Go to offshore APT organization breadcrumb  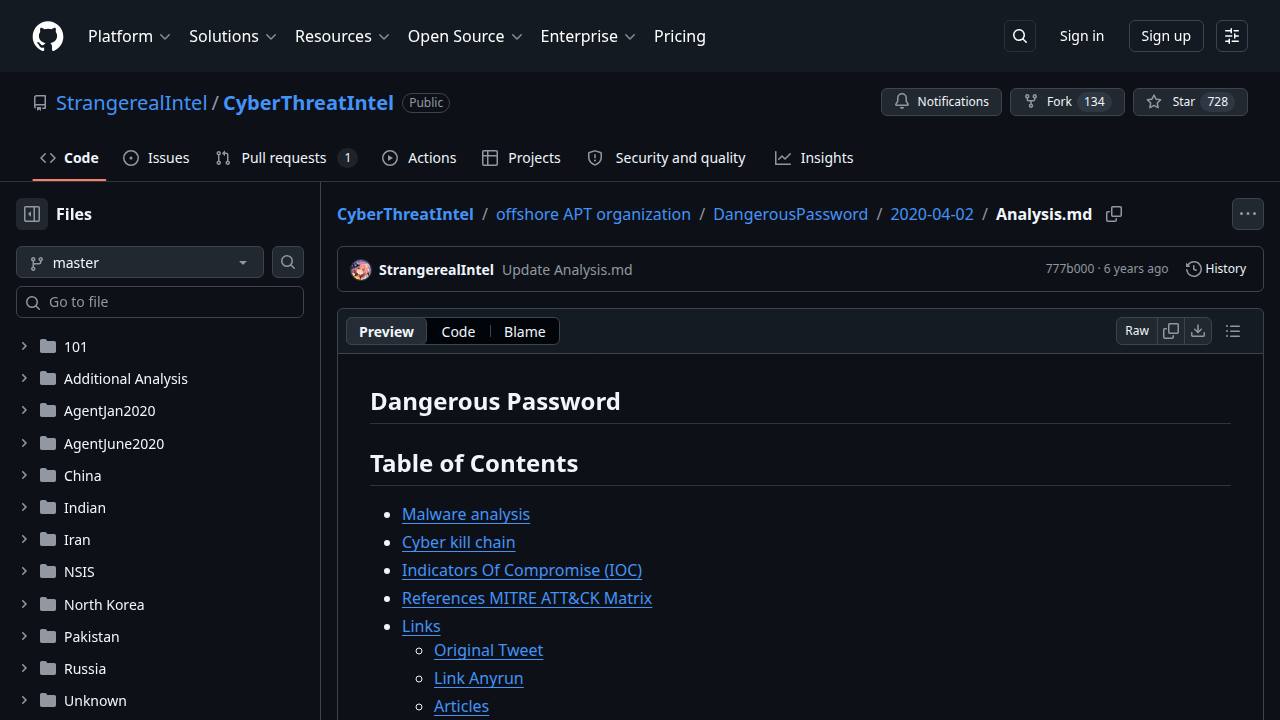tap(593, 214)
